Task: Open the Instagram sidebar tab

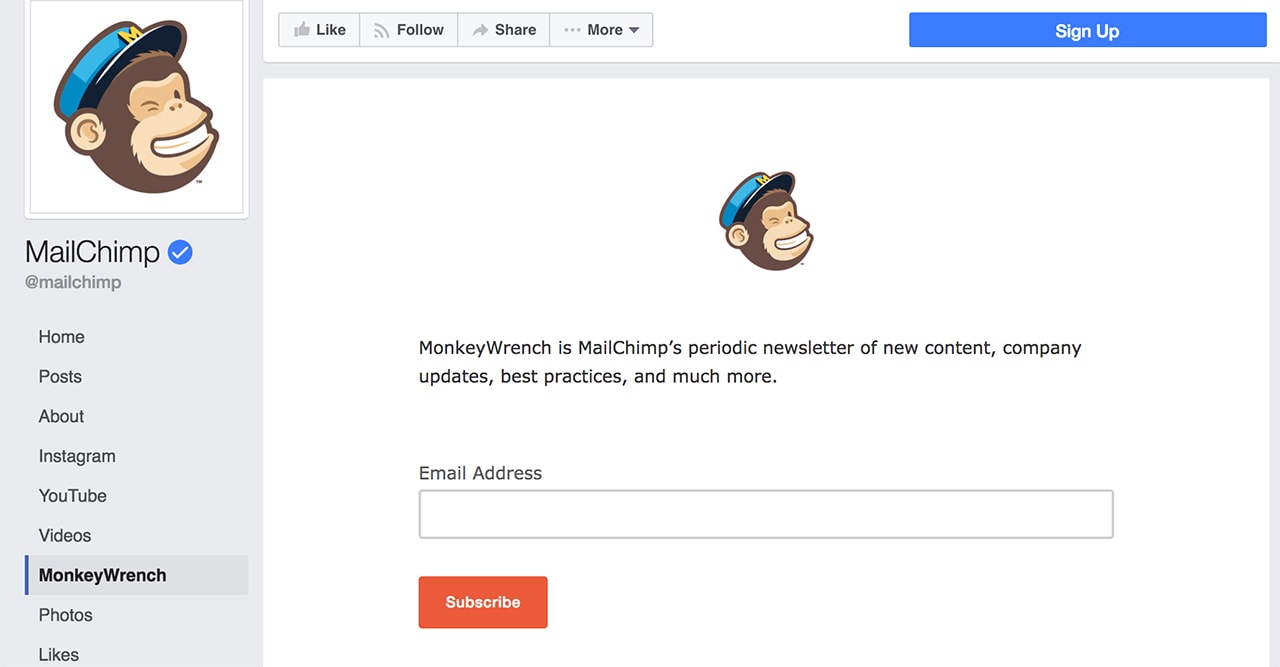Action: coord(77,456)
